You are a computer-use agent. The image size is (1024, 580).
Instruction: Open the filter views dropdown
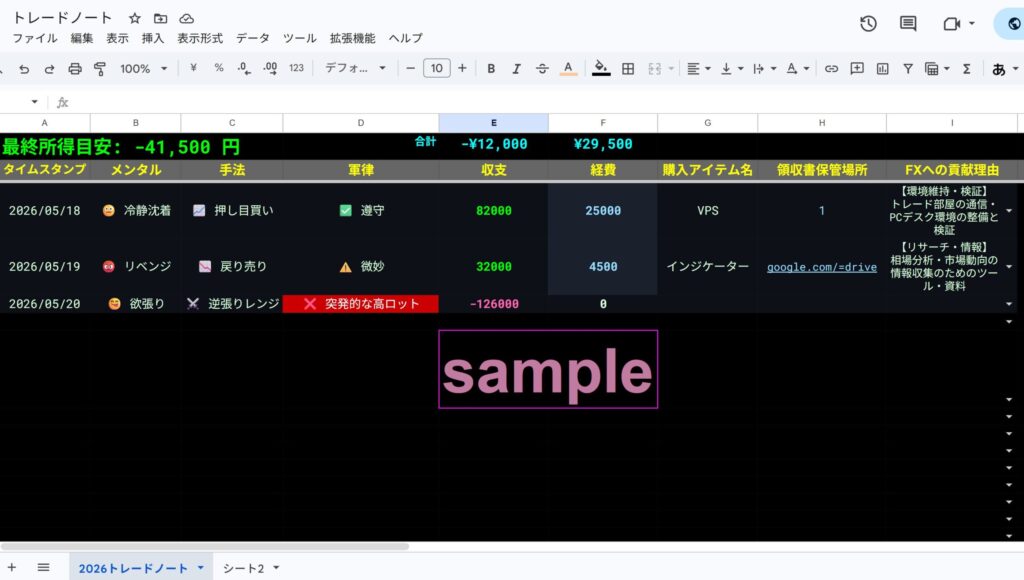coord(937,69)
